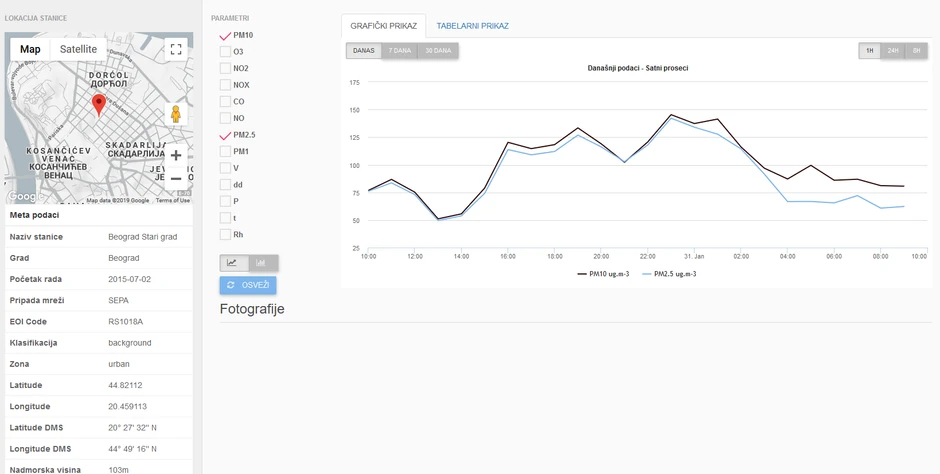This screenshot has width=940, height=474.
Task: Open the map Terms of Use link
Action: 172,200
